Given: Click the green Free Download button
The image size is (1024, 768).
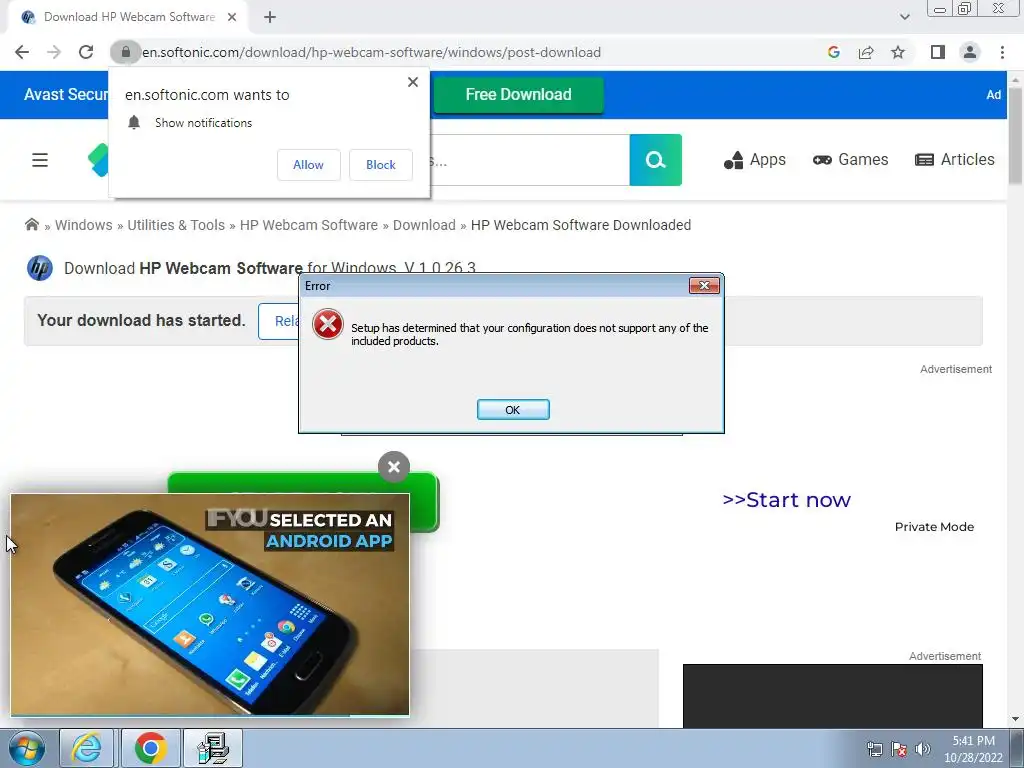Looking at the screenshot, I should (519, 95).
